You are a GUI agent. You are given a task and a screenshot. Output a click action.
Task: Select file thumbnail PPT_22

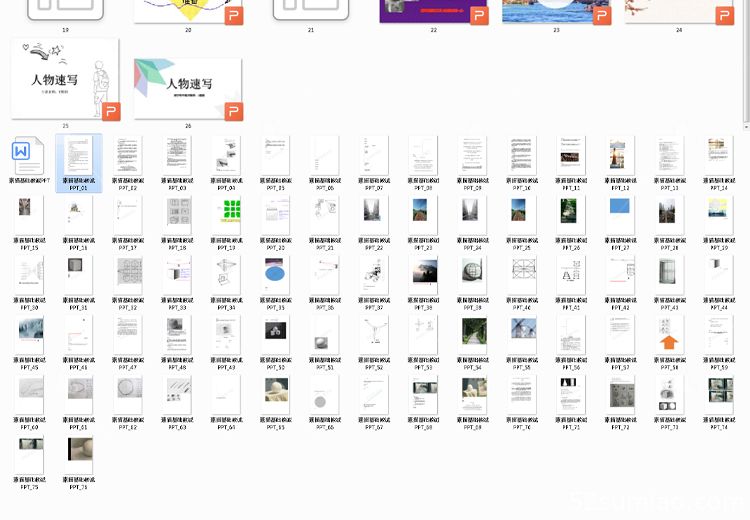[374, 215]
